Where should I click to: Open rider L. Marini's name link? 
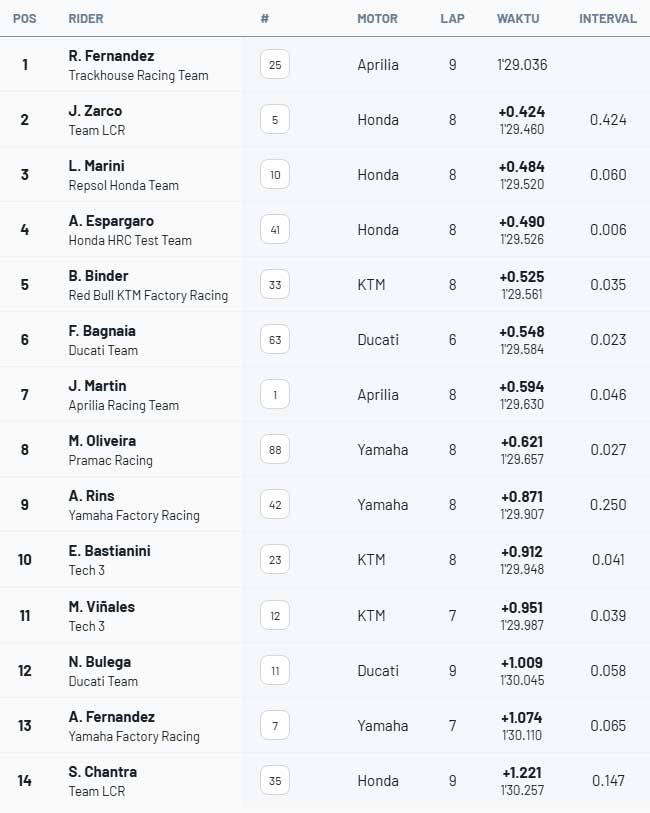coord(97,166)
